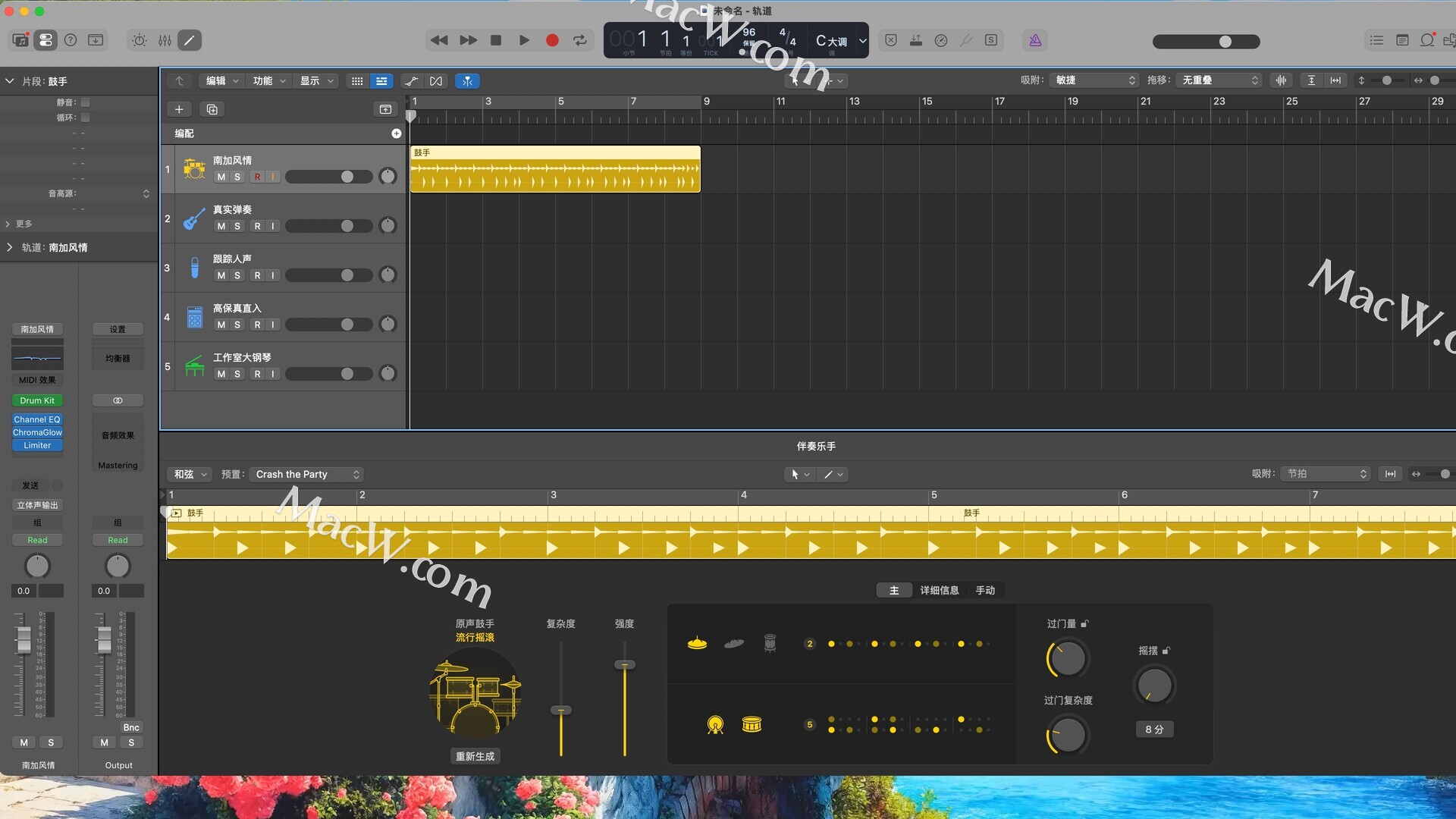Switch to the 详细信息 tab

pos(939,590)
